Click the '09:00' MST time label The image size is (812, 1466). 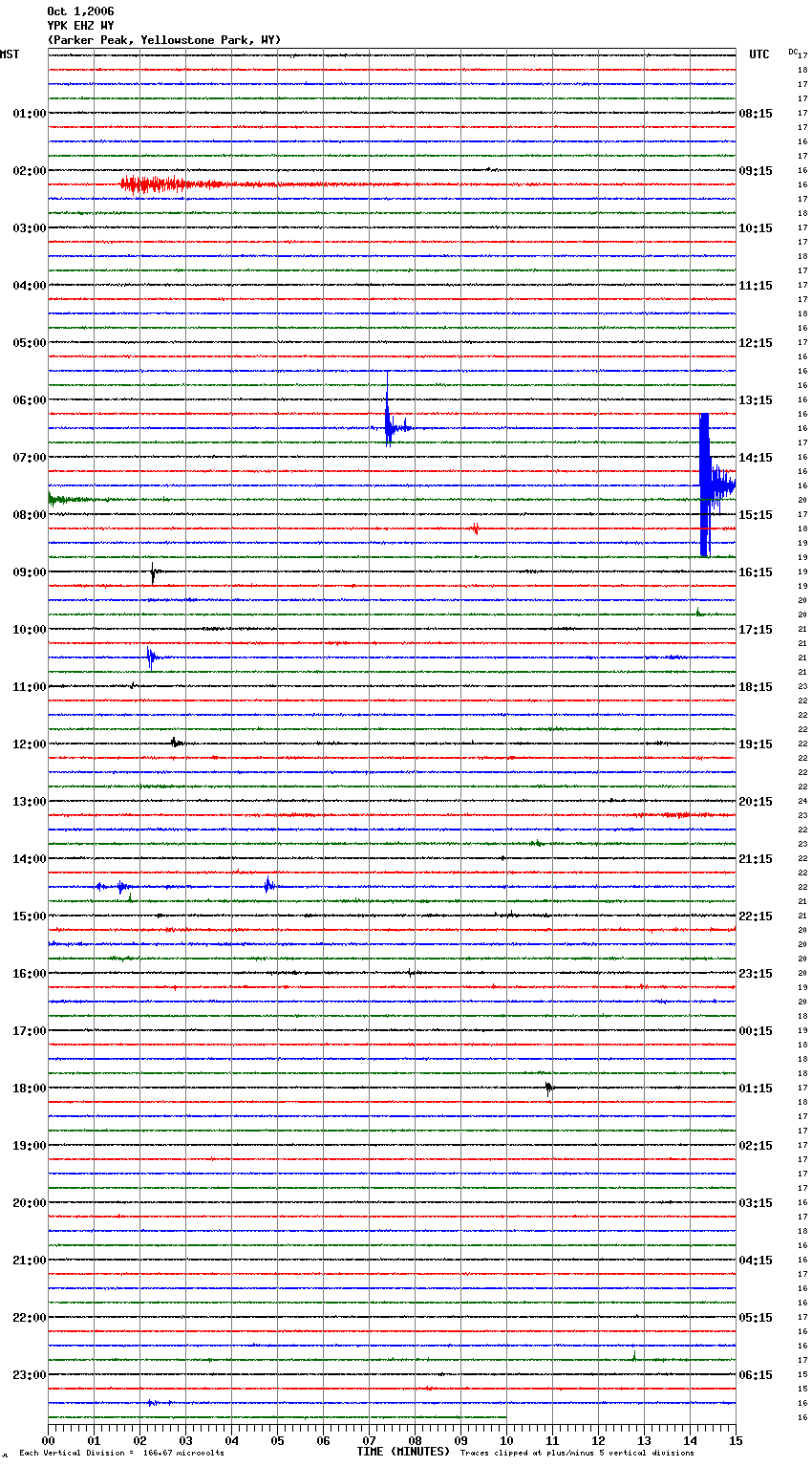[30, 572]
